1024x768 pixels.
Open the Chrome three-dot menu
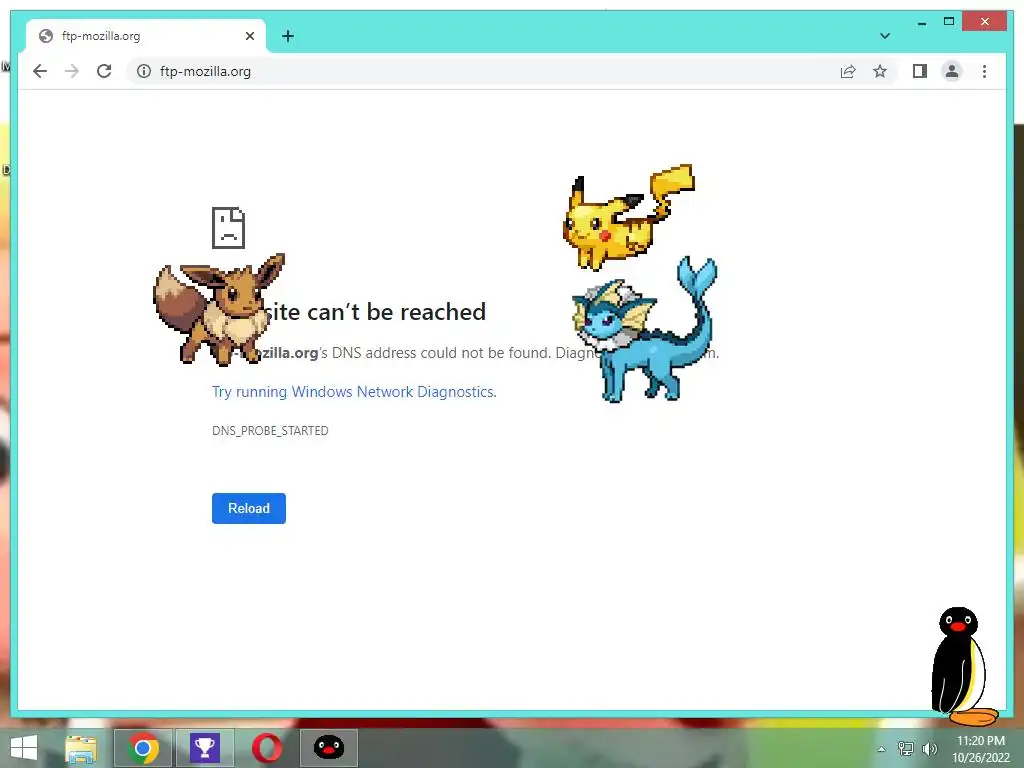coord(984,71)
